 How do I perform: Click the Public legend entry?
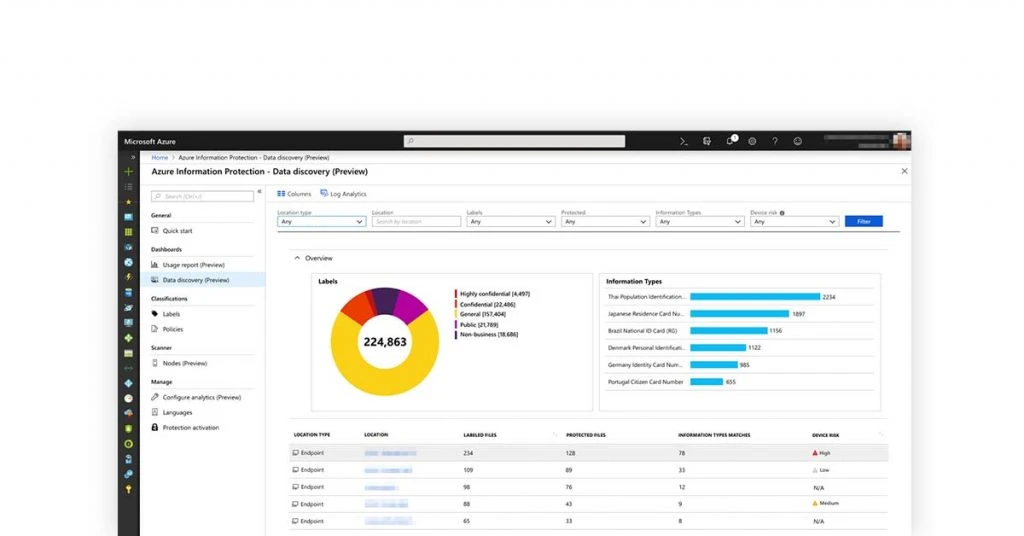[x=479, y=324]
